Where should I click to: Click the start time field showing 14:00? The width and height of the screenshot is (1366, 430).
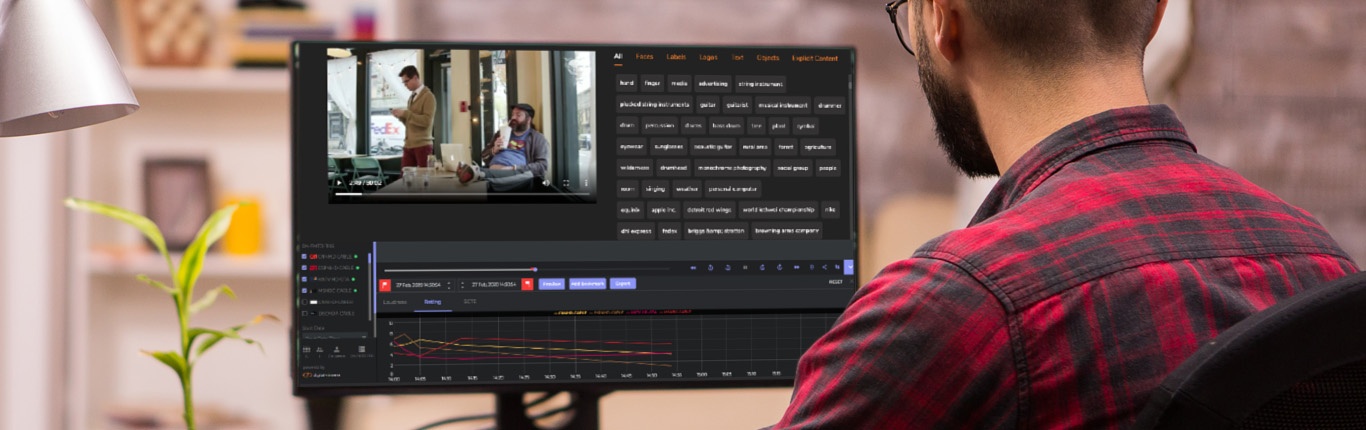coord(418,284)
